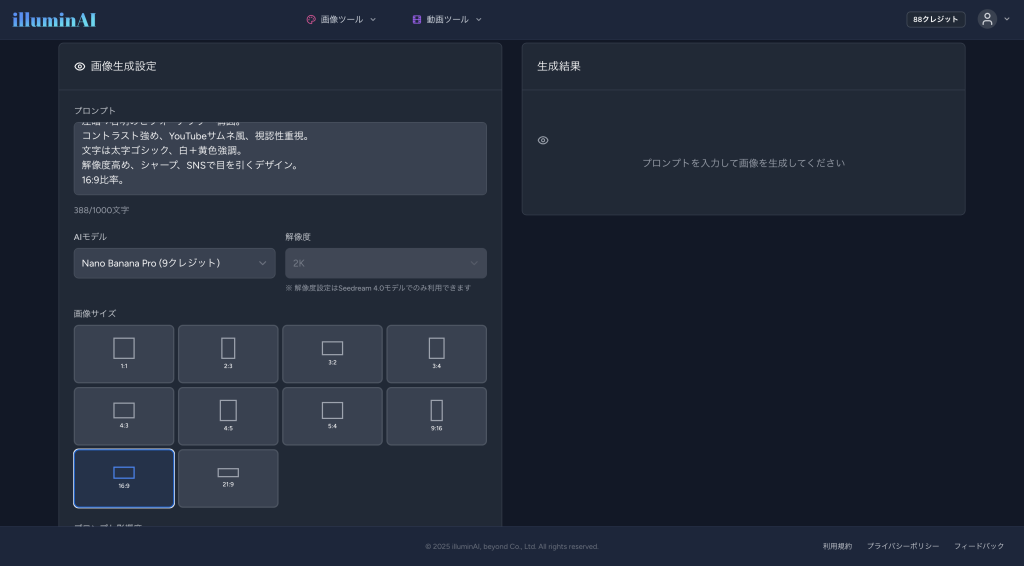Expand the account menu chevron
Viewport: 1024px width, 566px height.
click(1007, 19)
